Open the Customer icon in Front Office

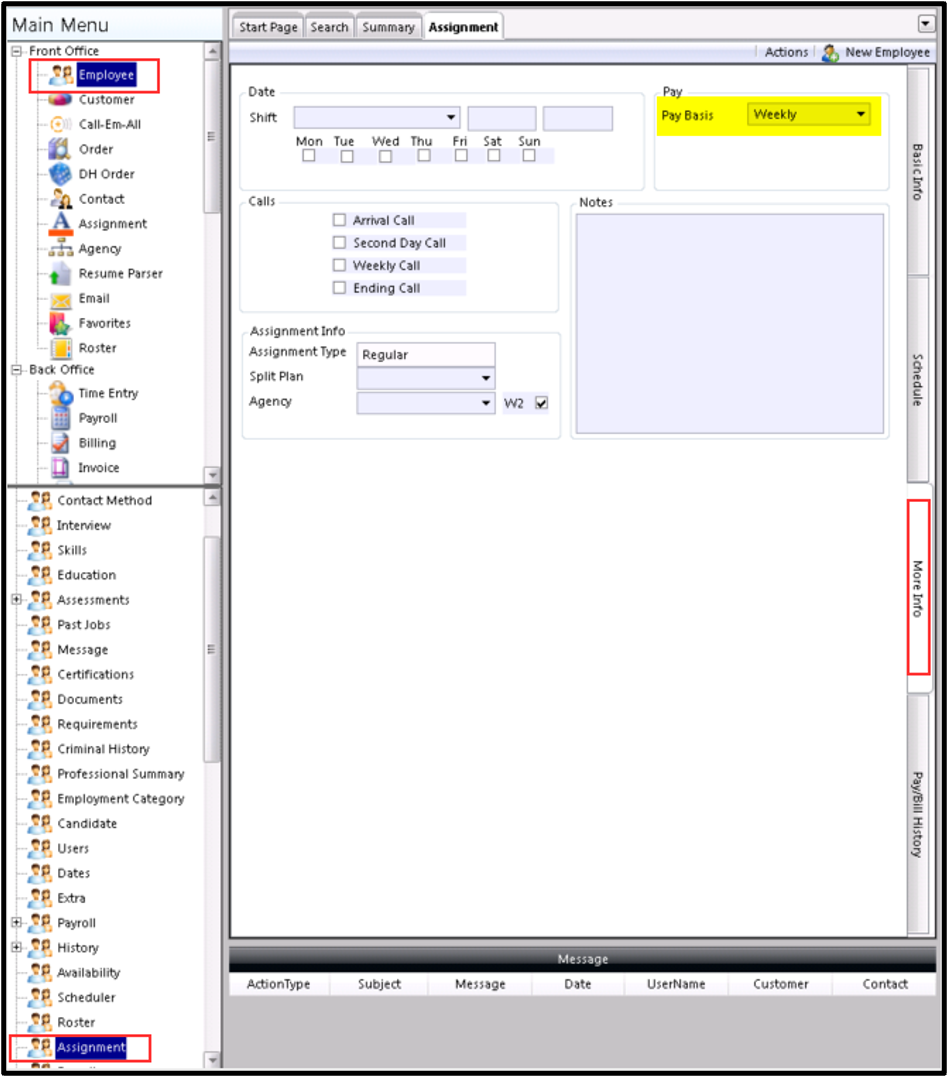(60, 100)
